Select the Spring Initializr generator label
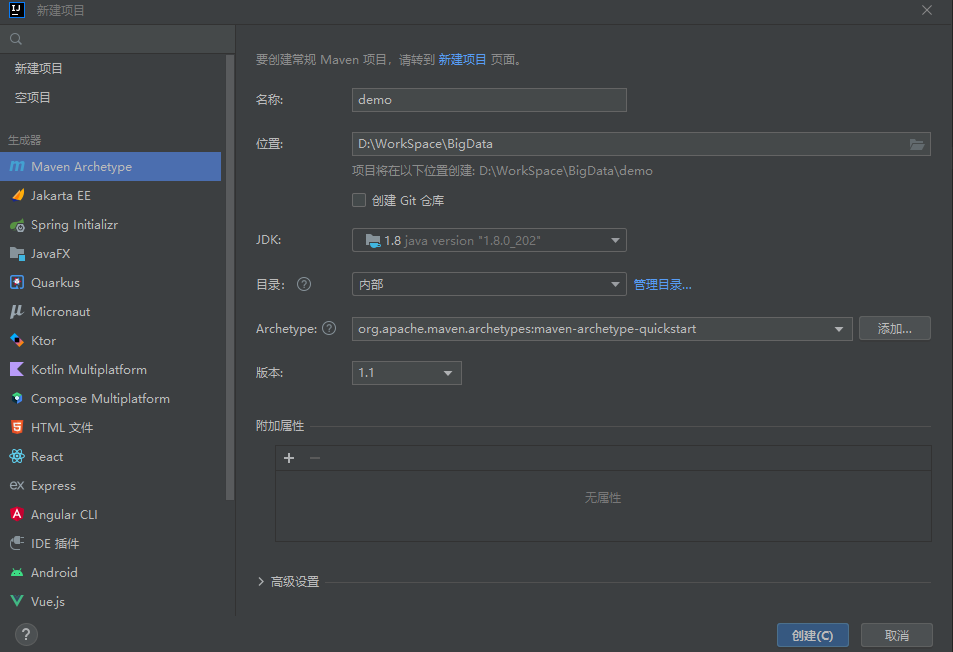The width and height of the screenshot is (953, 652). pos(75,225)
